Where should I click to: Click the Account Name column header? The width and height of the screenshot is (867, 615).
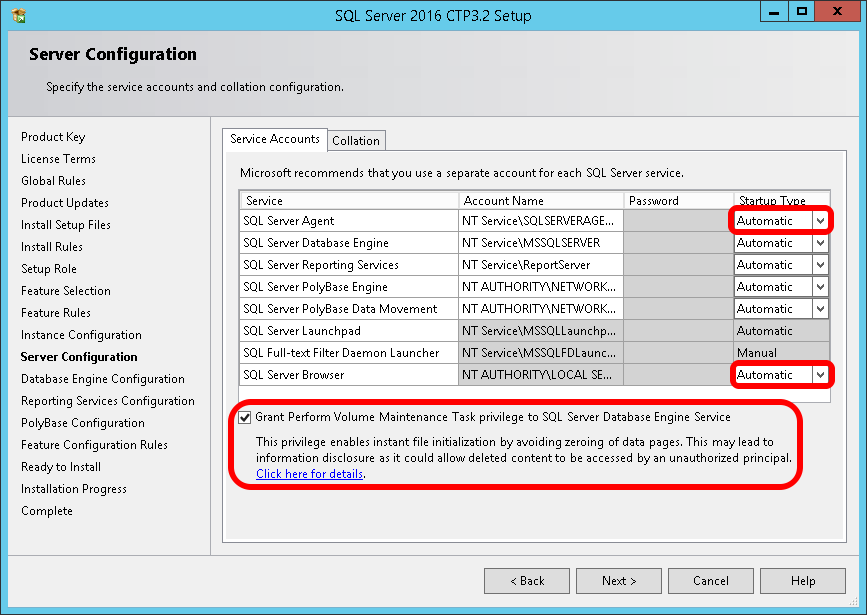pos(541,201)
